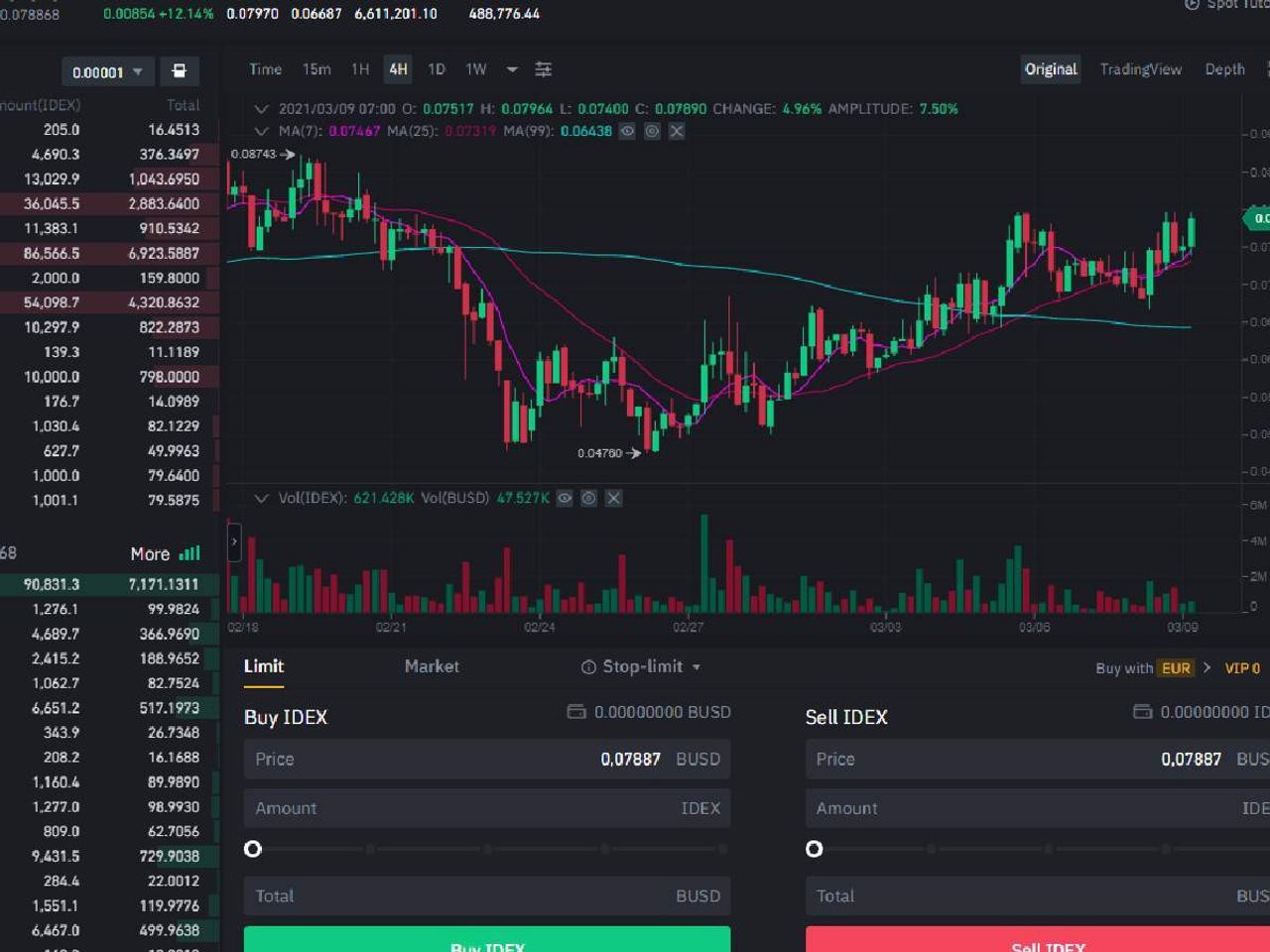The width and height of the screenshot is (1270, 952).
Task: Click buy order row with total 7,171.1311
Action: 109,584
